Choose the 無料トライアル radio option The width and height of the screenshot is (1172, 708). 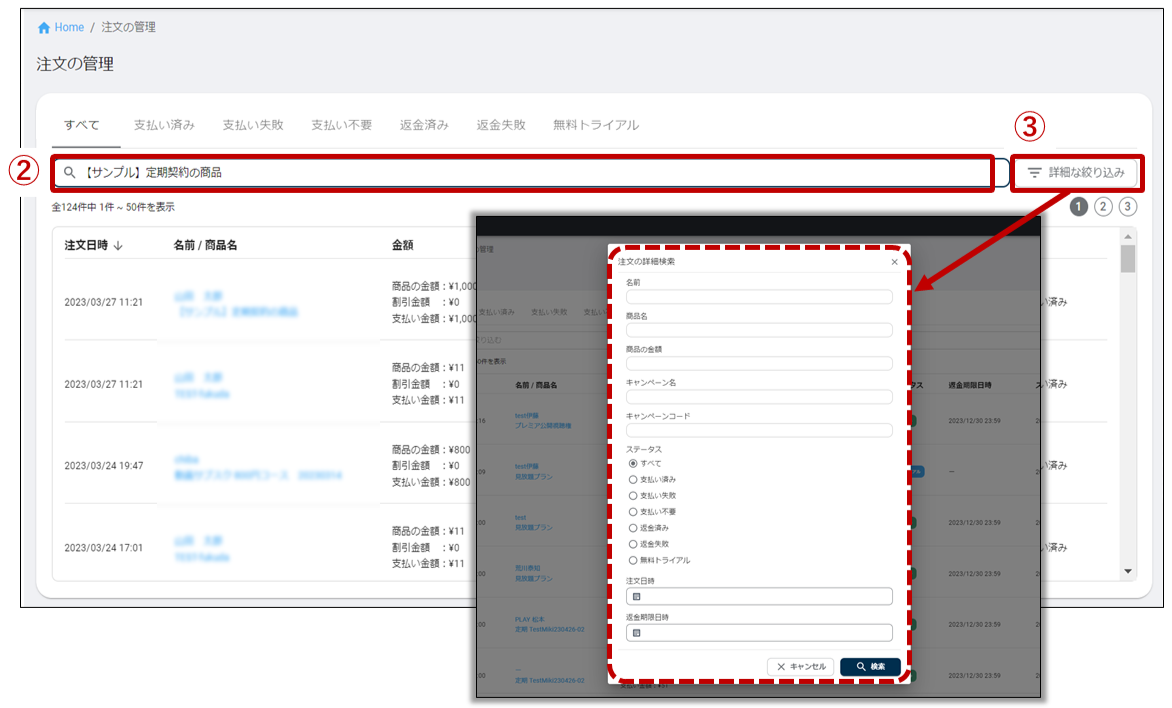pos(633,560)
